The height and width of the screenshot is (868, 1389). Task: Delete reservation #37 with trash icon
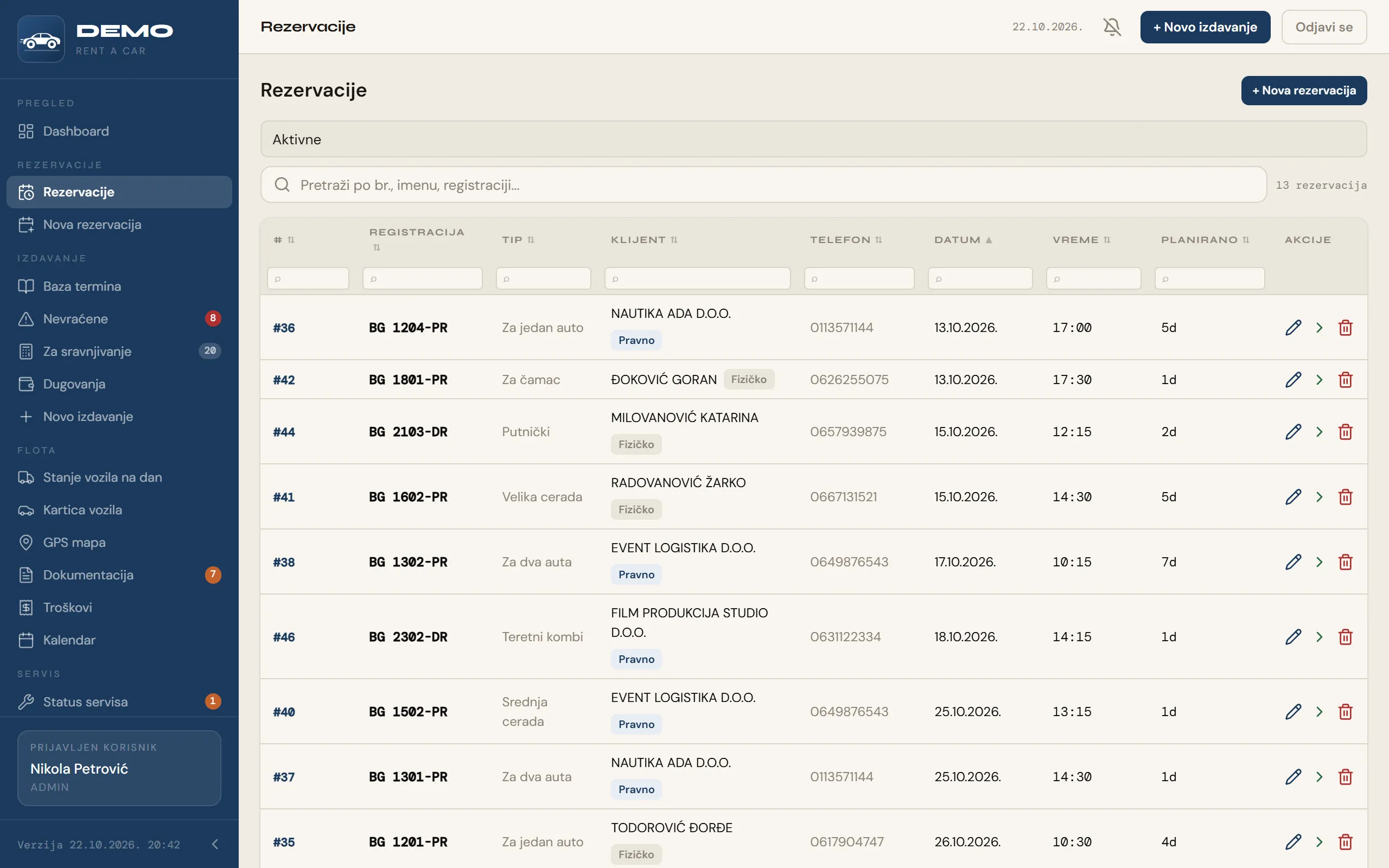pos(1346,777)
